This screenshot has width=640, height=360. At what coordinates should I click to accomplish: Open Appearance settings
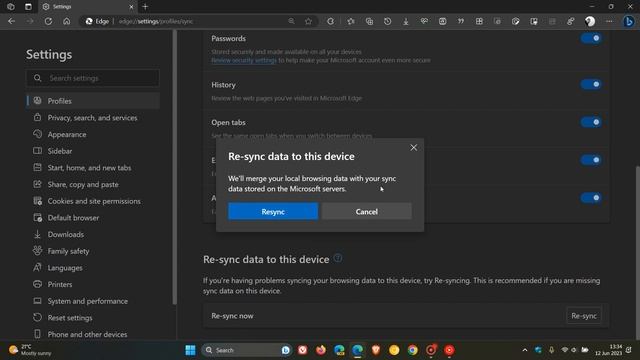93,134
